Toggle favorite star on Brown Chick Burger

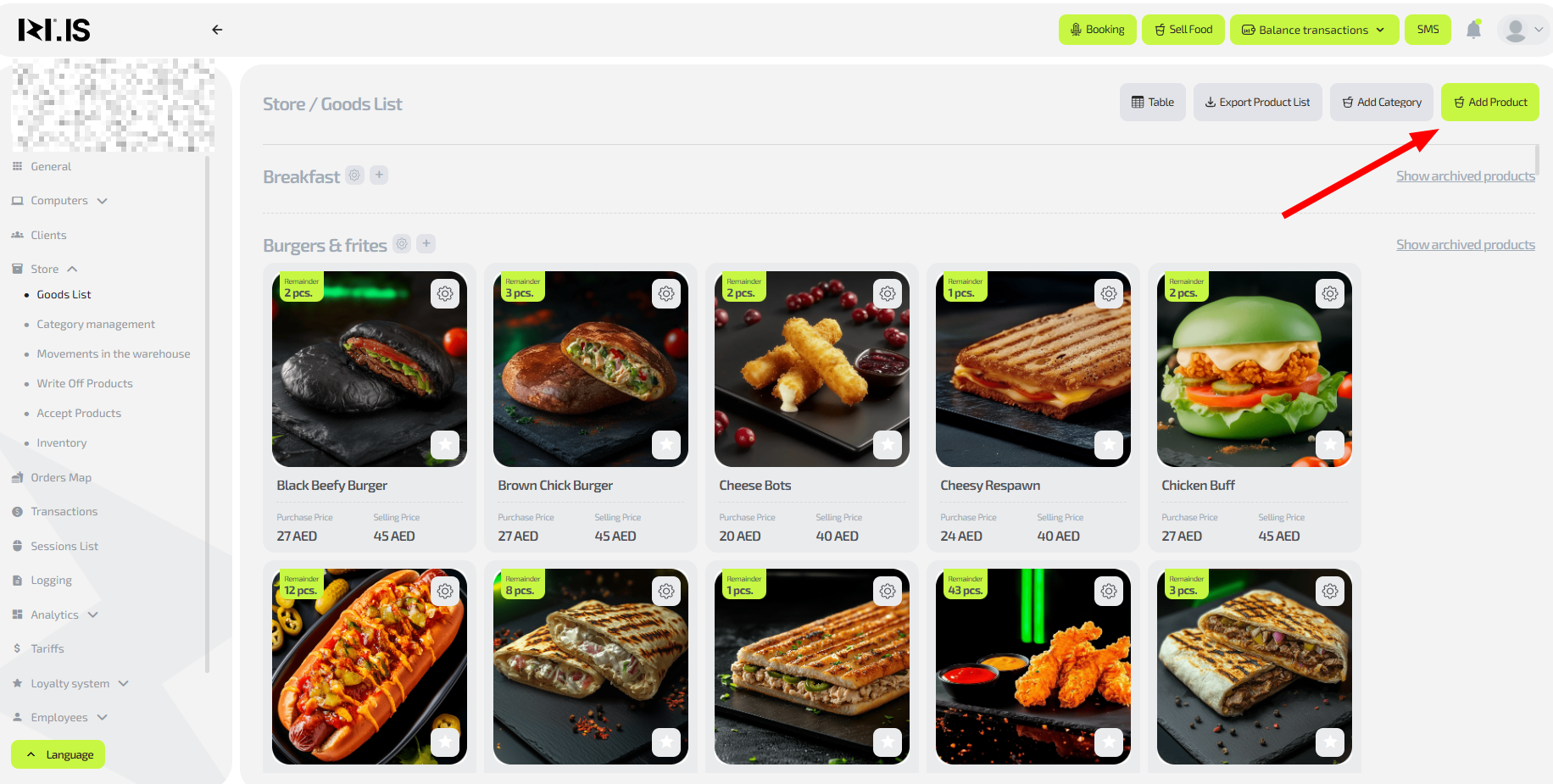click(x=666, y=444)
